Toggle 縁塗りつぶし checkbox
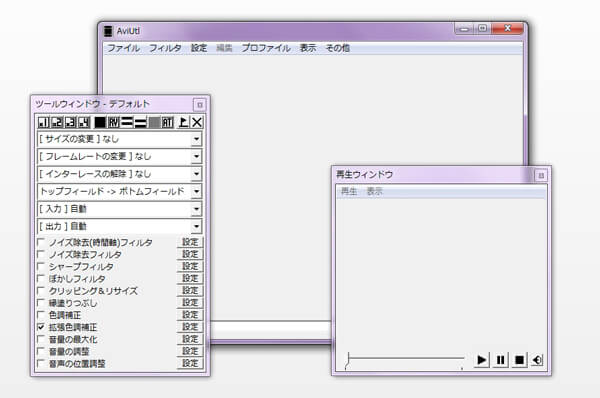This screenshot has width=600, height=398. coord(41,303)
